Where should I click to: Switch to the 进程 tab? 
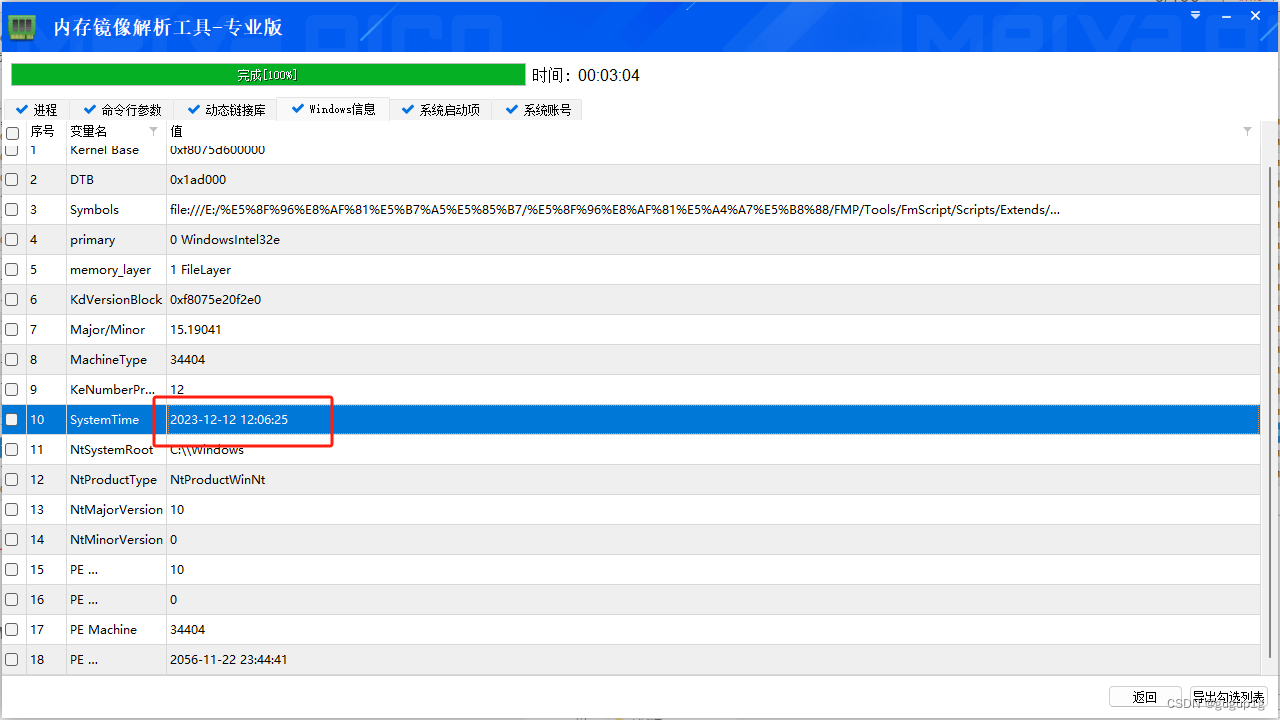point(37,110)
